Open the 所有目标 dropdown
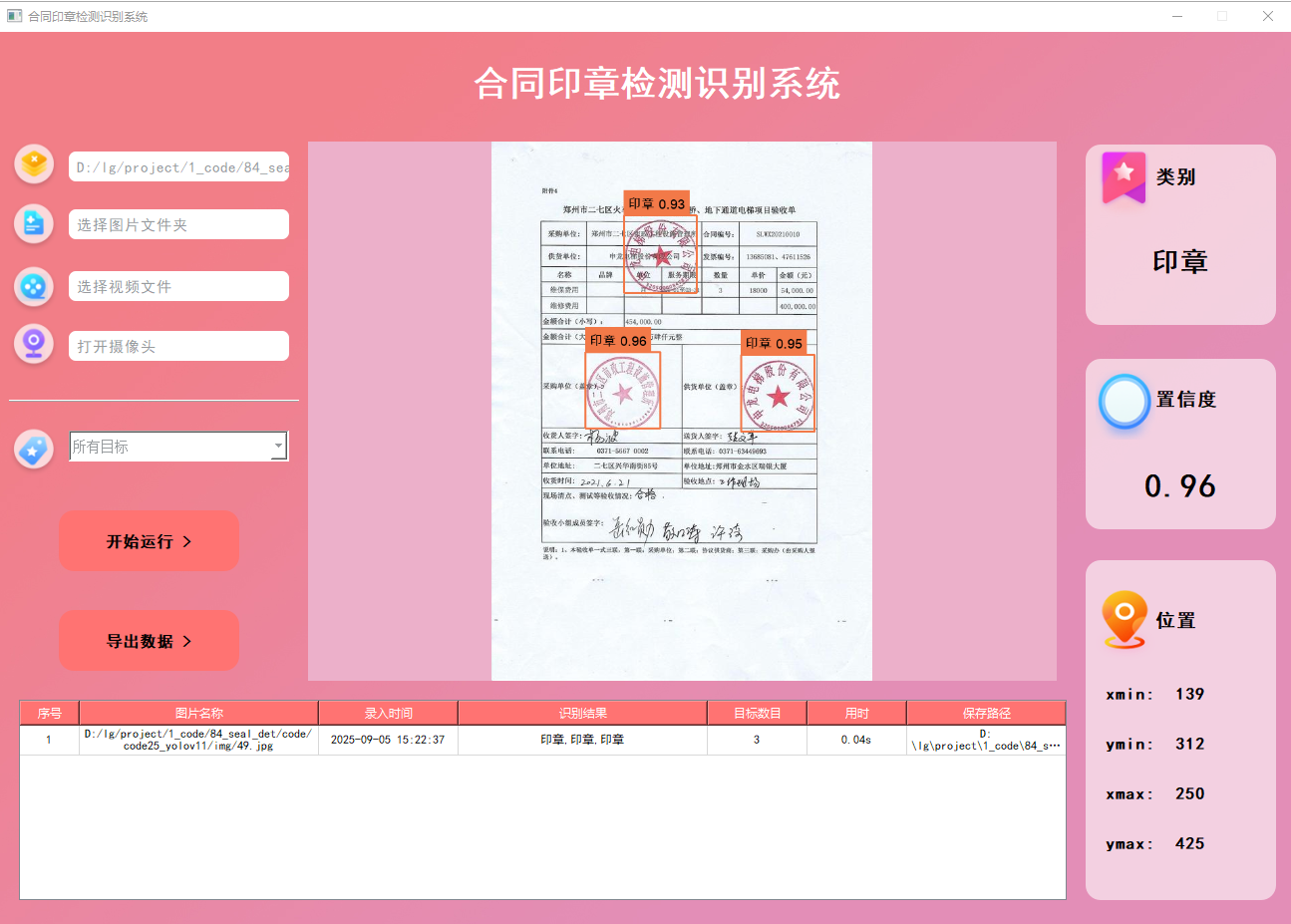The image size is (1291, 924). tap(179, 447)
